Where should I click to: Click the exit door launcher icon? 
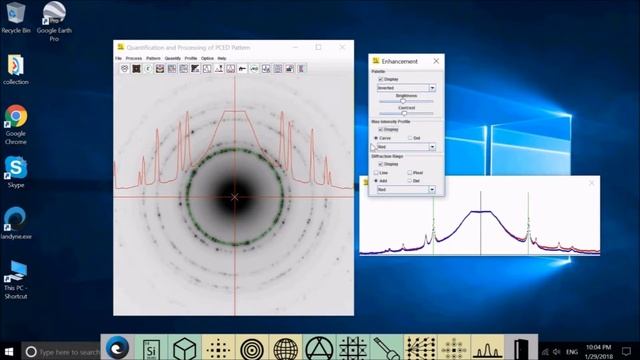[x=521, y=349]
